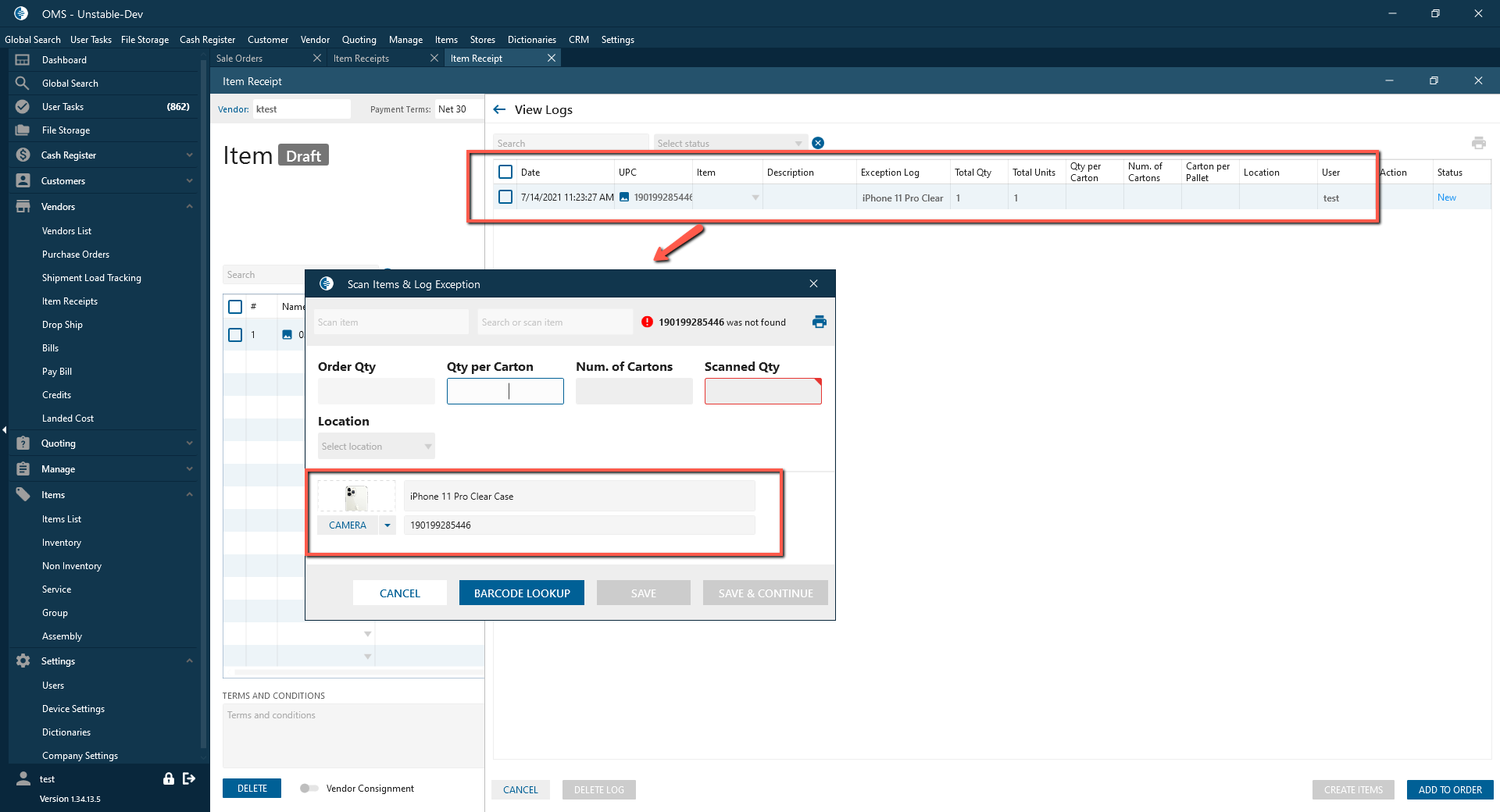The height and width of the screenshot is (812, 1500).
Task: Open the CAMERA dropdown arrow
Action: pyautogui.click(x=387, y=525)
